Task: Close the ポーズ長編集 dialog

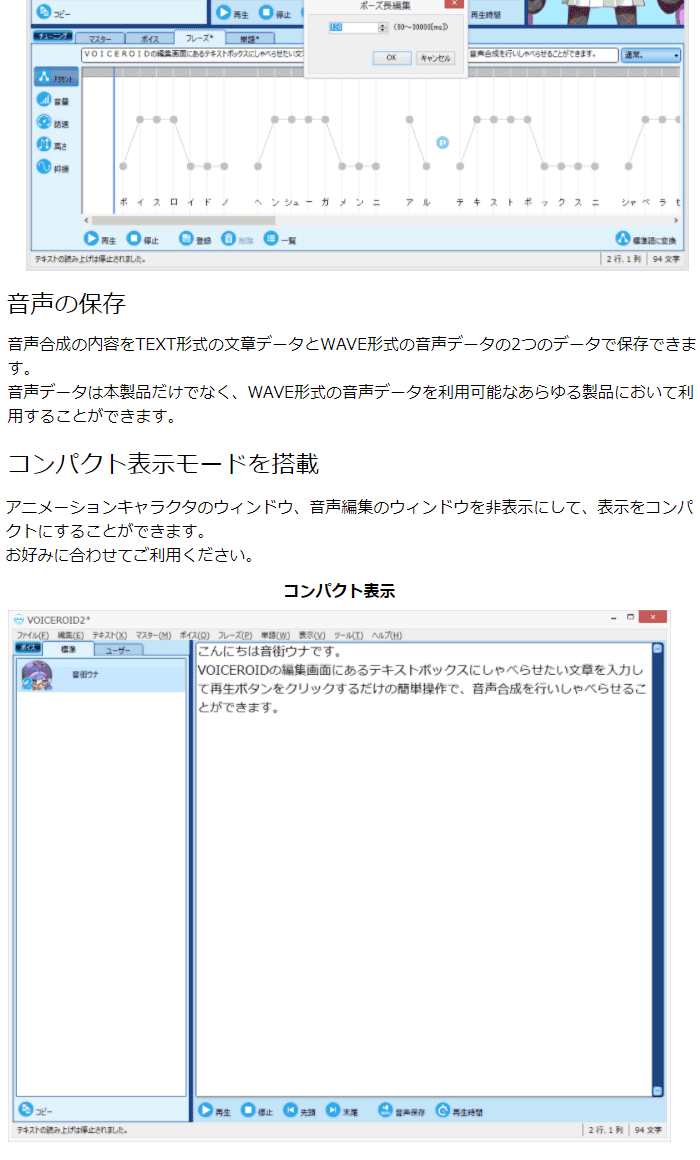Action: coord(454,4)
